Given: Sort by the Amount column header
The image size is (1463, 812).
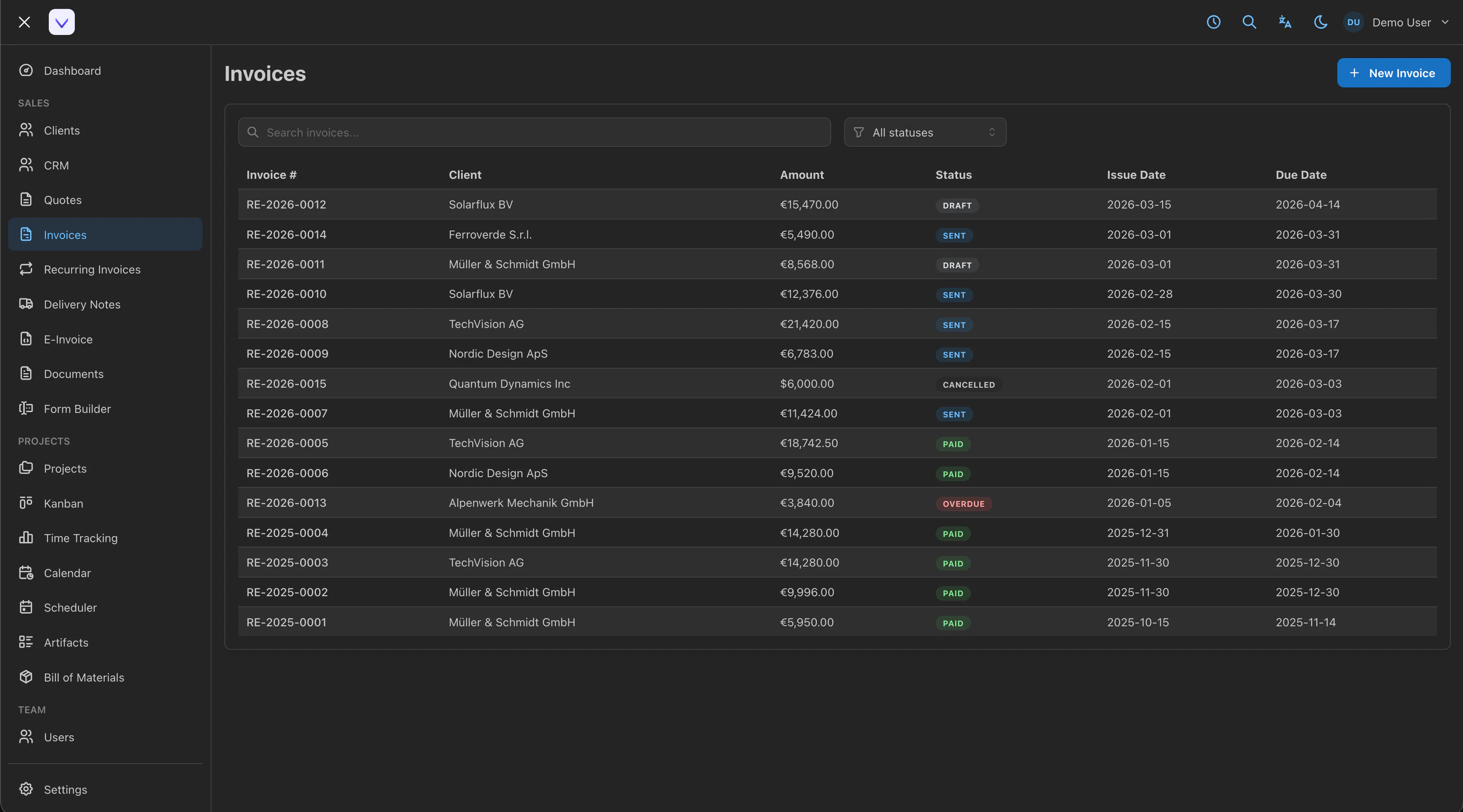Looking at the screenshot, I should pyautogui.click(x=802, y=175).
